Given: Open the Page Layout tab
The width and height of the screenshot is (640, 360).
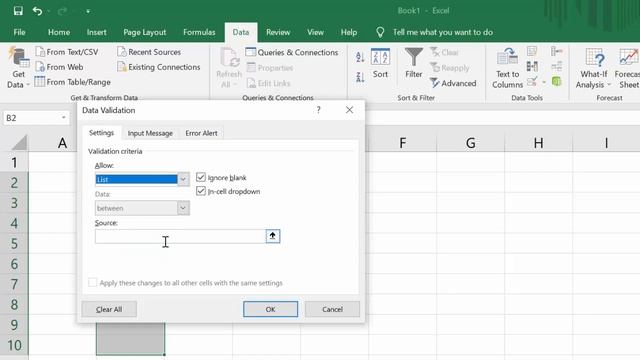Looking at the screenshot, I should tap(144, 32).
